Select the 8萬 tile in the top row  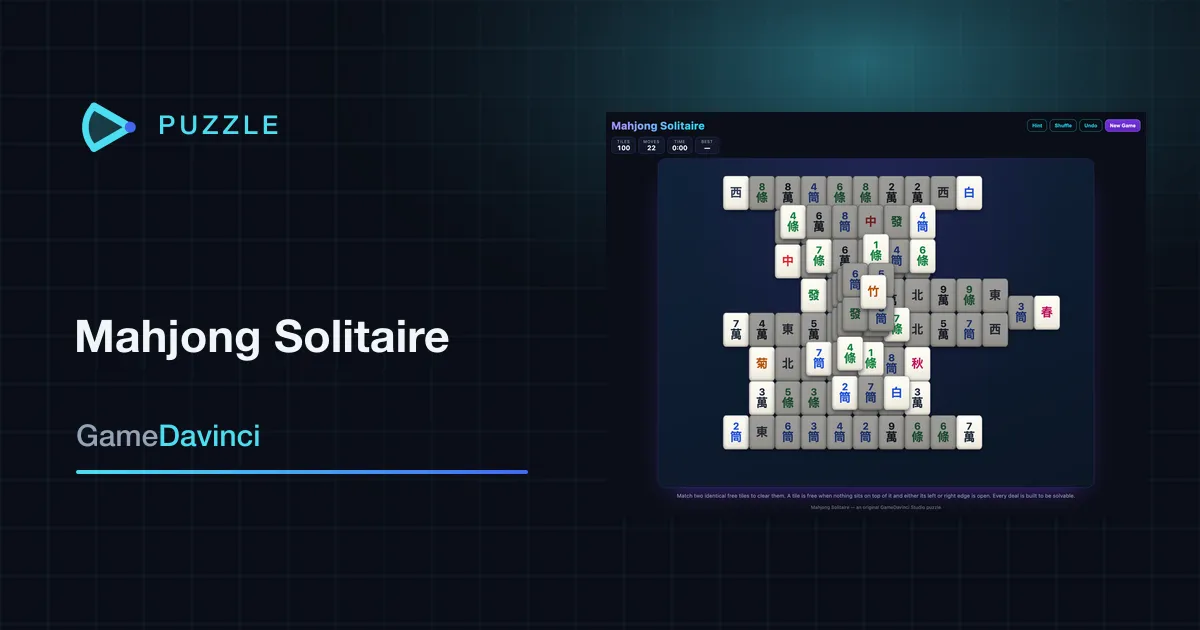point(788,193)
